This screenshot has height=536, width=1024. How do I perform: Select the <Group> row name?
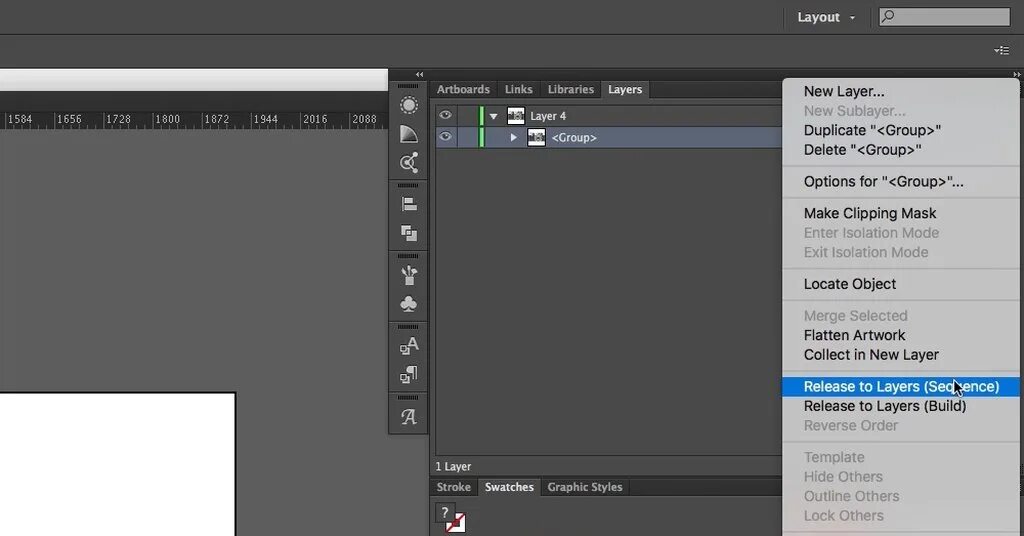[574, 138]
